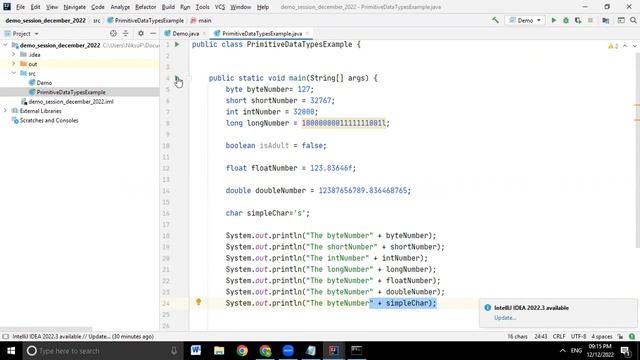The height and width of the screenshot is (360, 640).
Task: Go to previous highlighted problem arrow
Action: [x=625, y=46]
